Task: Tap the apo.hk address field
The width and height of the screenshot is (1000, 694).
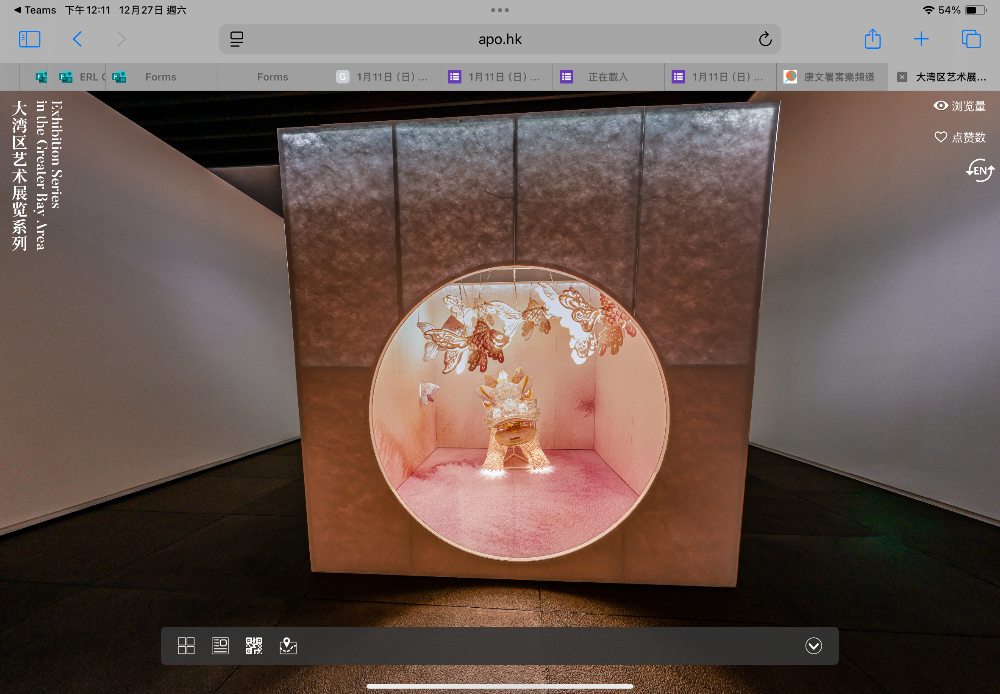Action: point(500,39)
